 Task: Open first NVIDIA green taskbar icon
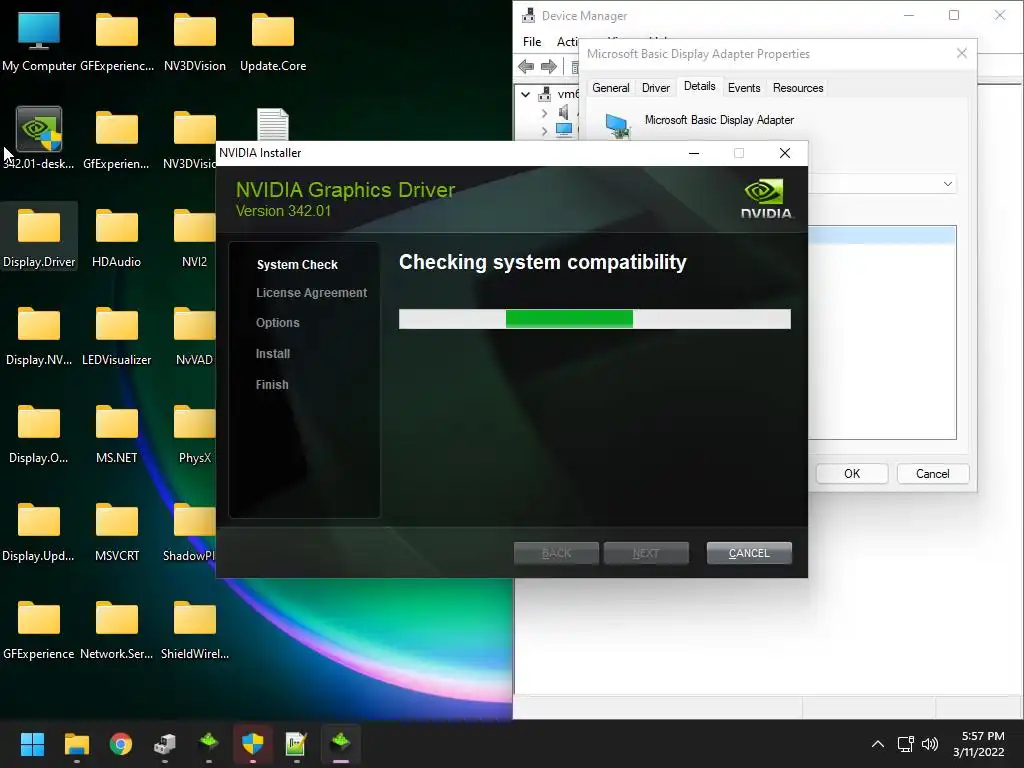tap(208, 743)
